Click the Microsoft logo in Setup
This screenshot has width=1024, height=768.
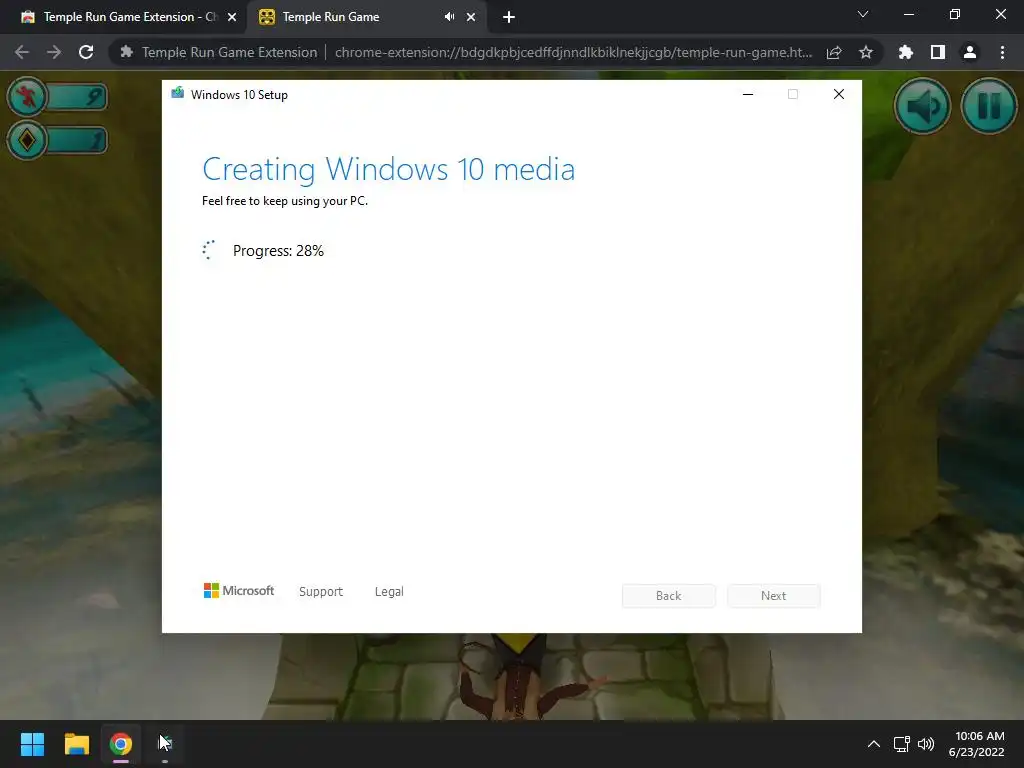(239, 591)
